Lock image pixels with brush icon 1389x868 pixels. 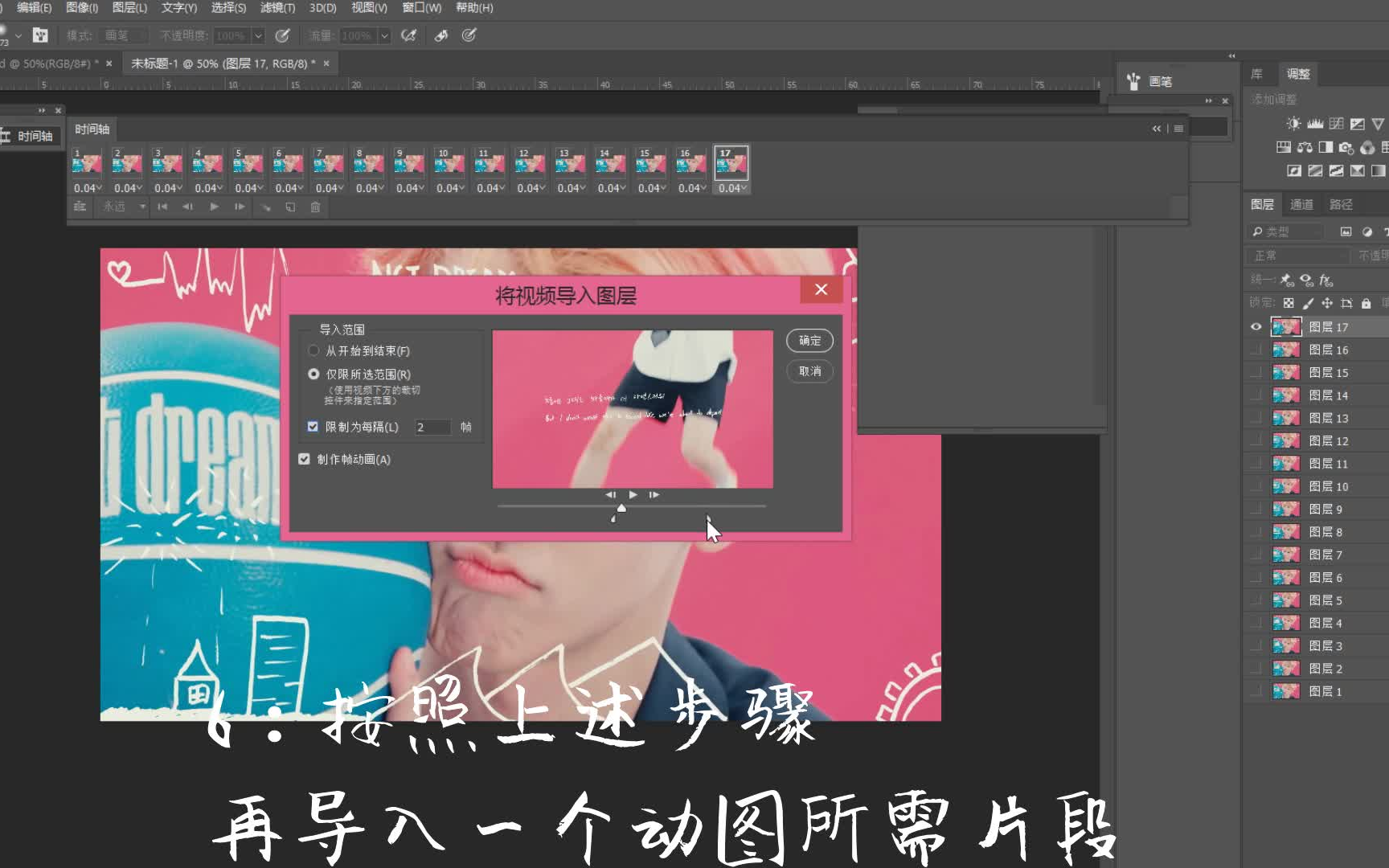(x=1308, y=303)
